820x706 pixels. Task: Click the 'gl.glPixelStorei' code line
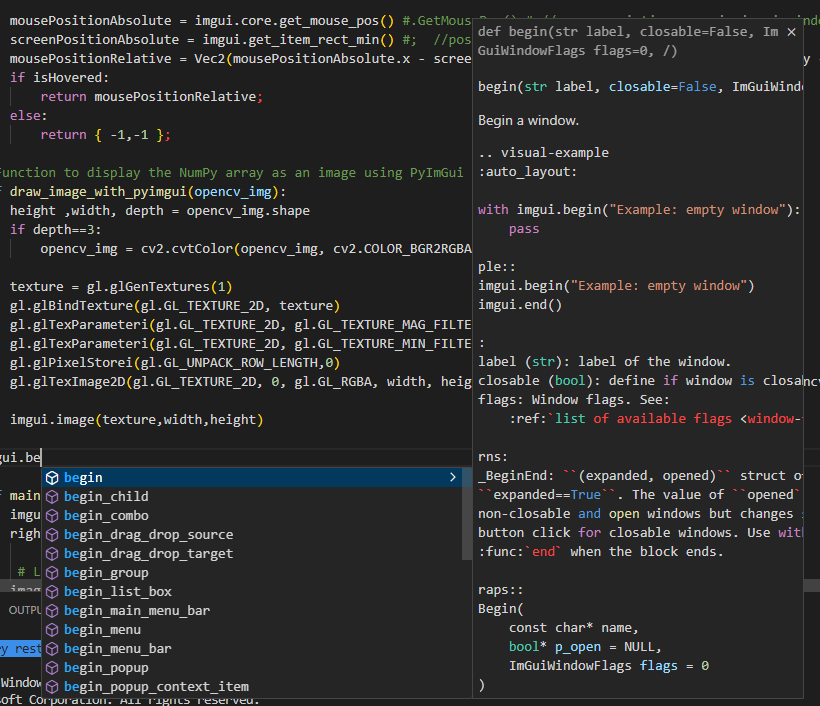[175, 362]
